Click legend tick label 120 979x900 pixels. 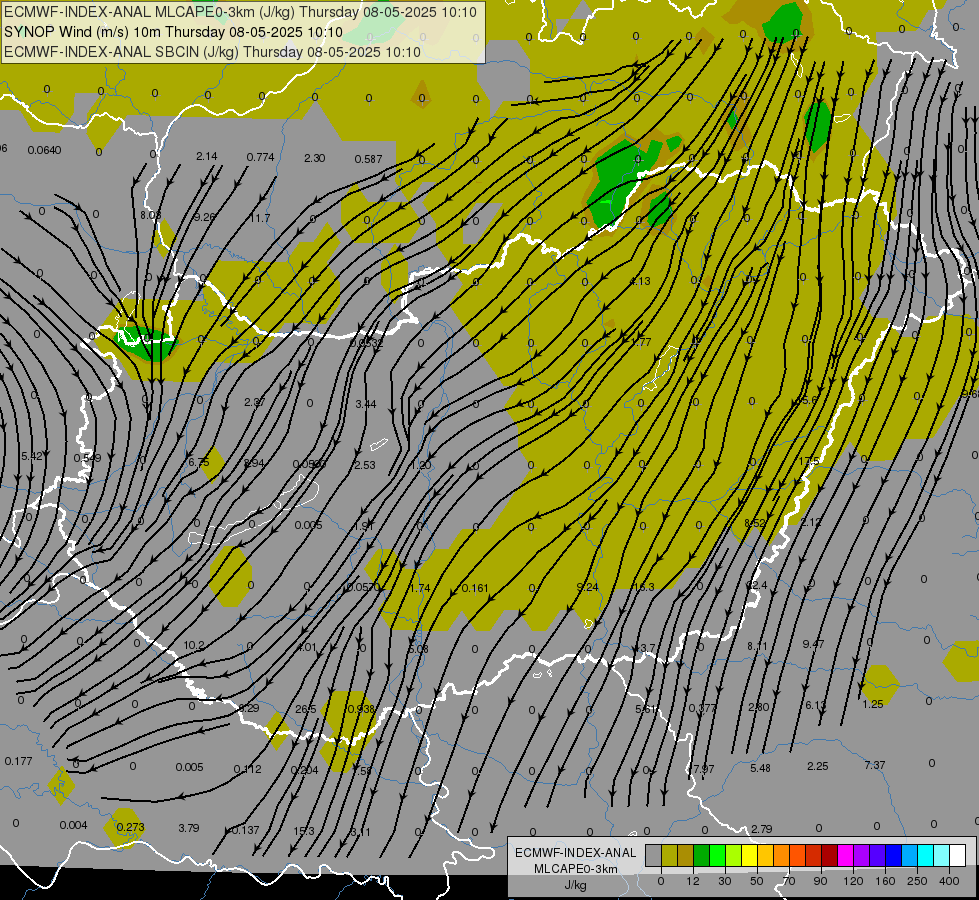click(x=854, y=881)
